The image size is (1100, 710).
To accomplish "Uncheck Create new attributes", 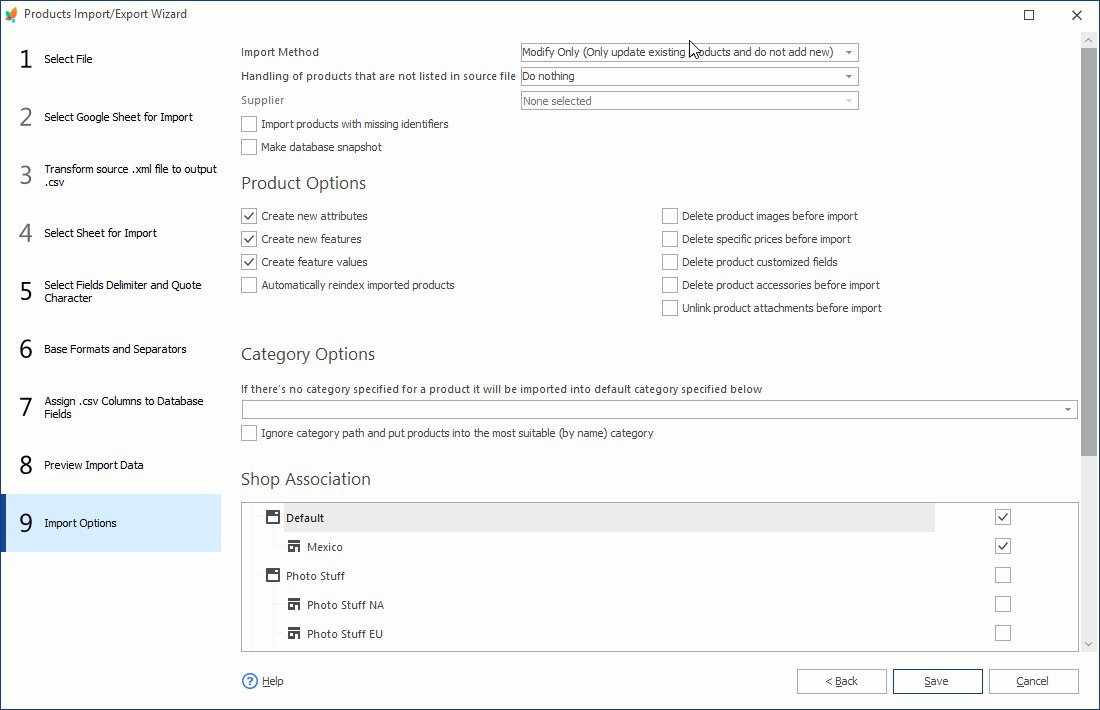I will [249, 216].
